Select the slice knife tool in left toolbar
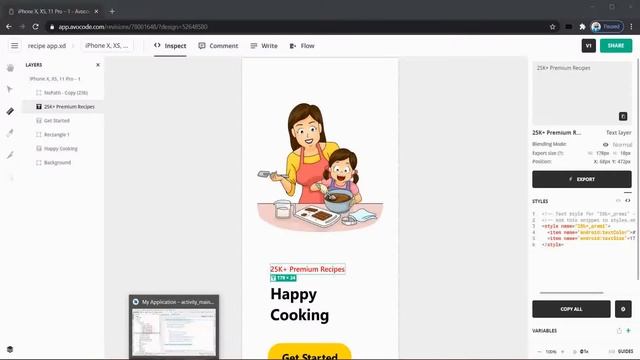This screenshot has width=640, height=360. (x=10, y=155)
